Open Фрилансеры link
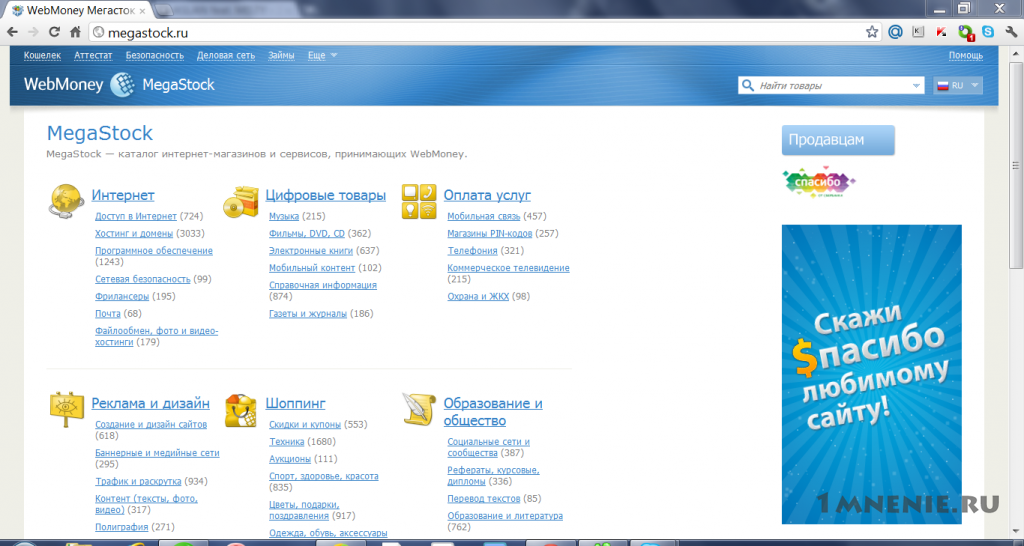Viewport: 1024px width, 546px height. (x=122, y=297)
